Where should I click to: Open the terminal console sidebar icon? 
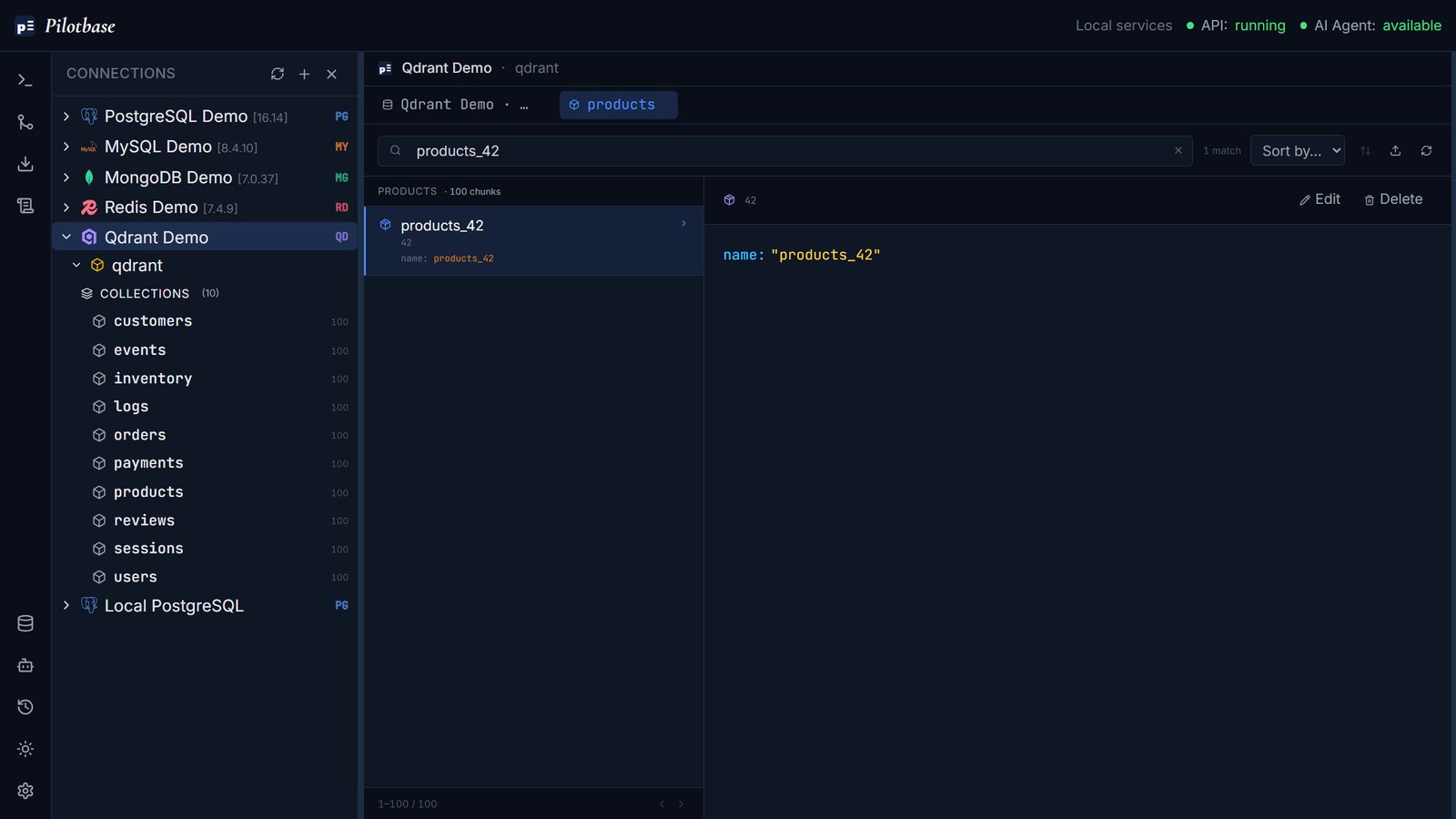pos(25,80)
